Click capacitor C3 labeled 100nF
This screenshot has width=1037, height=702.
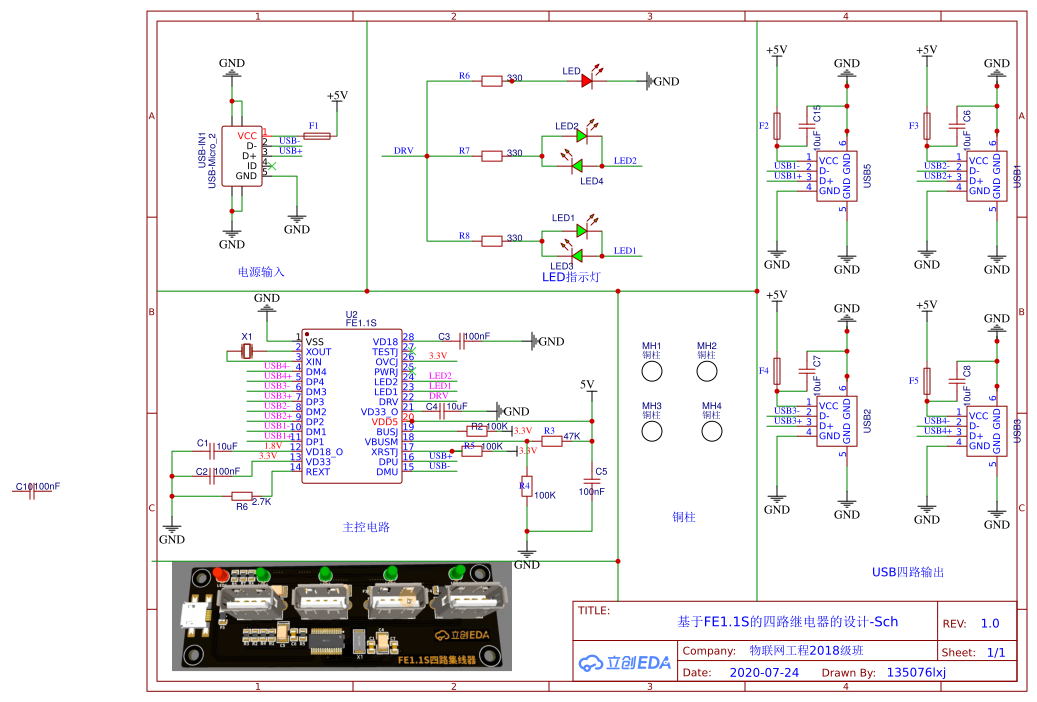click(463, 339)
